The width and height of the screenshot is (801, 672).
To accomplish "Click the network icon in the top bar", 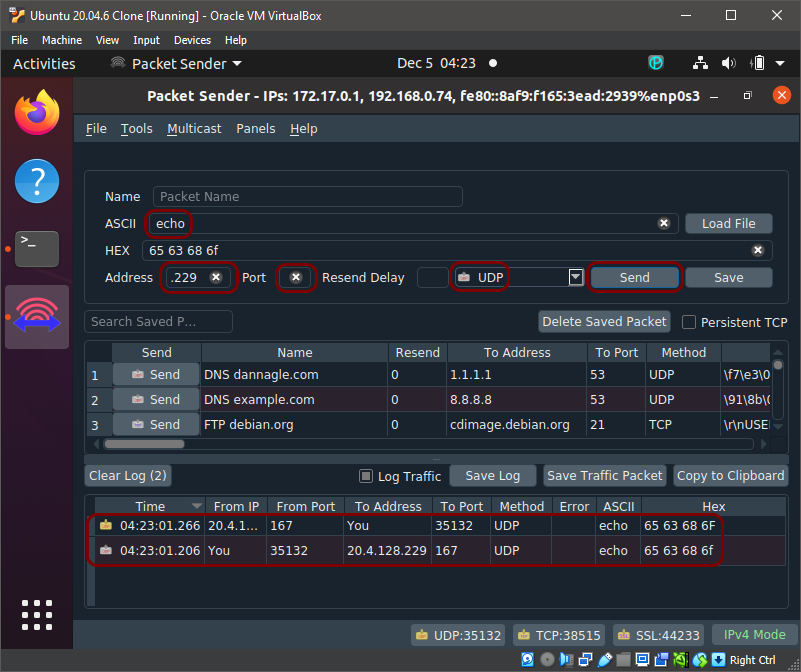I will [700, 63].
